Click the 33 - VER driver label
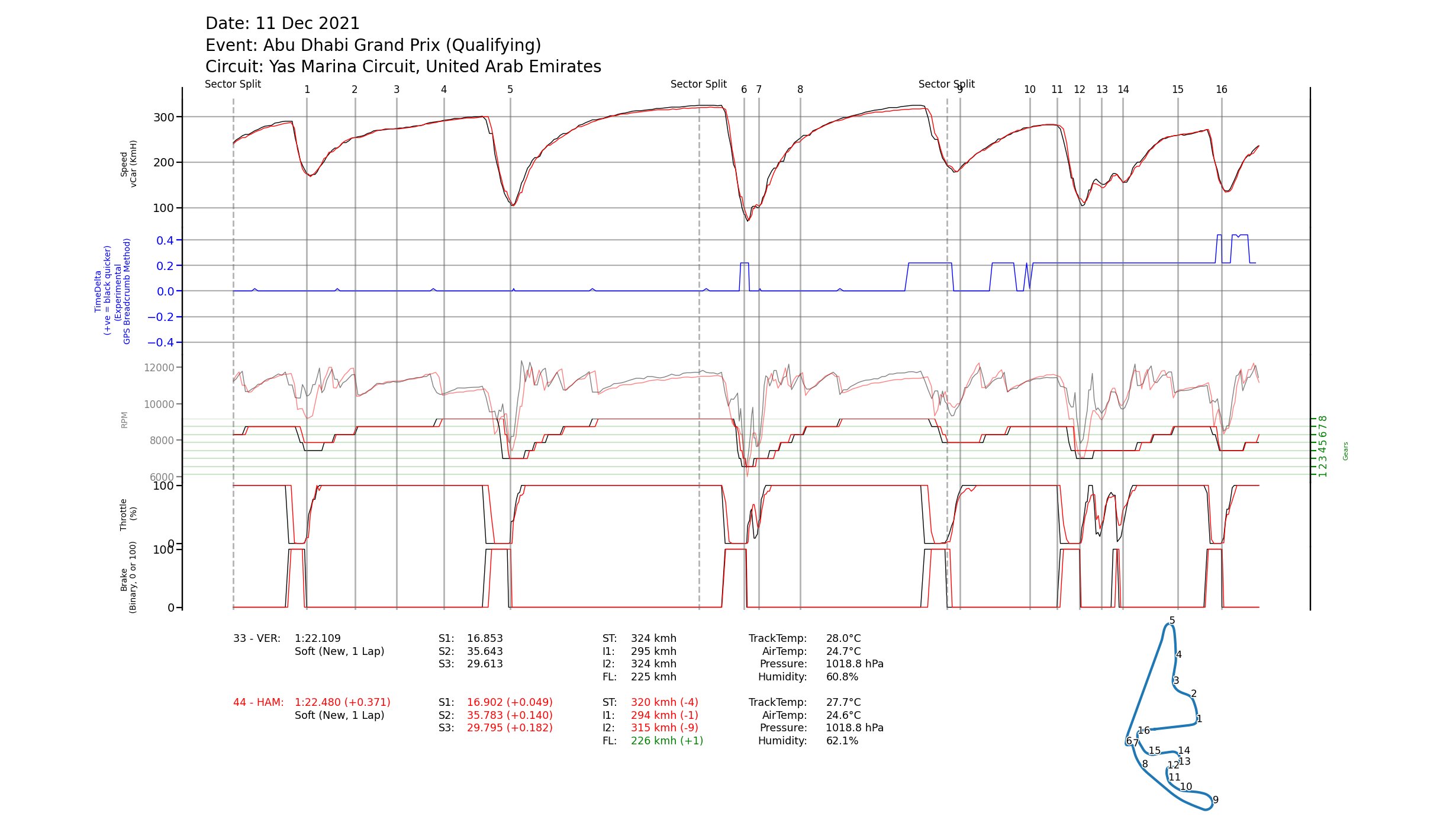This screenshot has height=829, width=1456. pos(257,638)
